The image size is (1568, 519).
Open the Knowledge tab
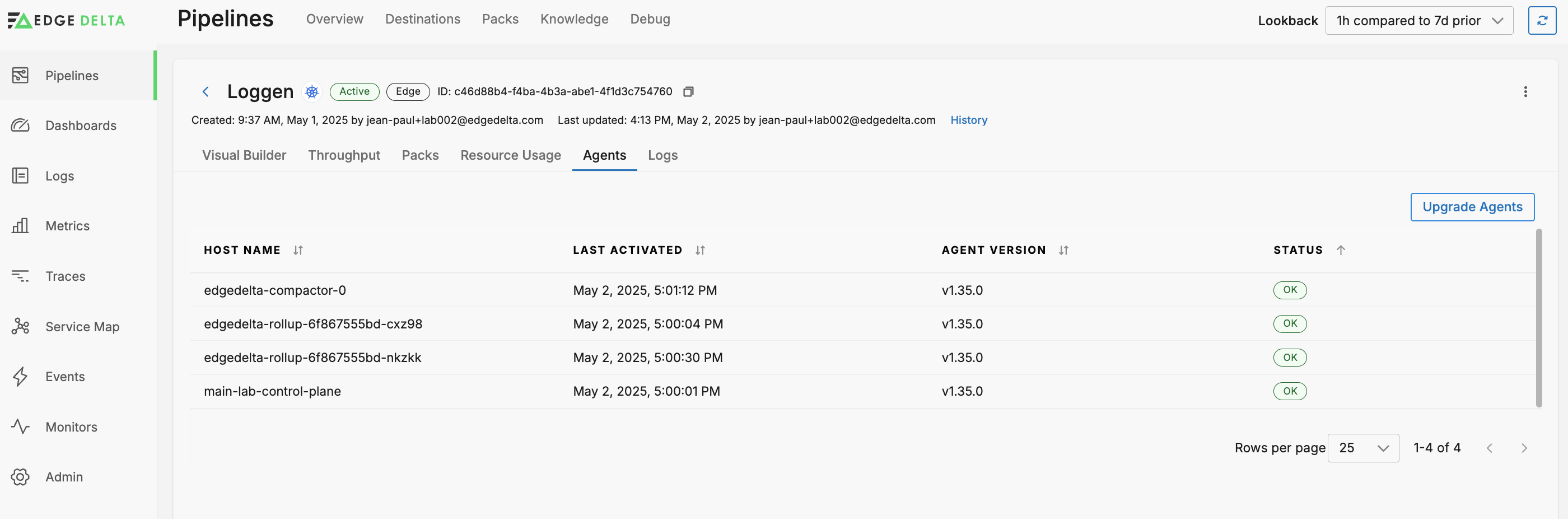pyautogui.click(x=574, y=20)
